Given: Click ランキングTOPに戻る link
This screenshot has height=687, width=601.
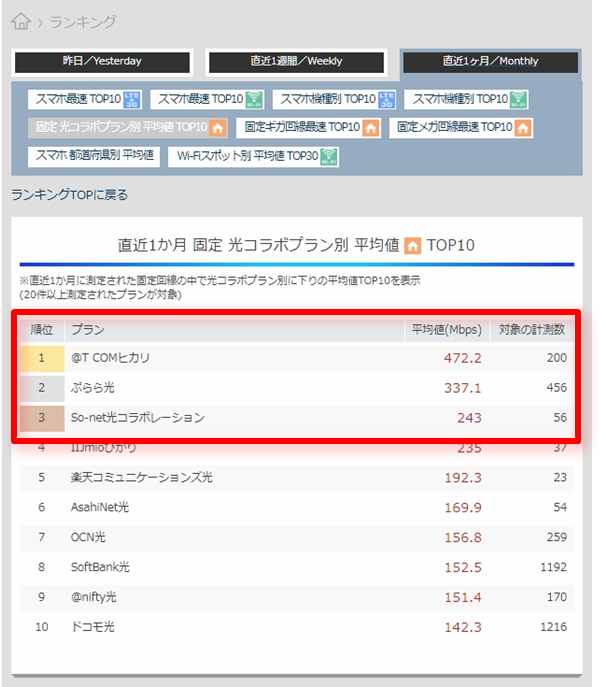Looking at the screenshot, I should (69, 195).
